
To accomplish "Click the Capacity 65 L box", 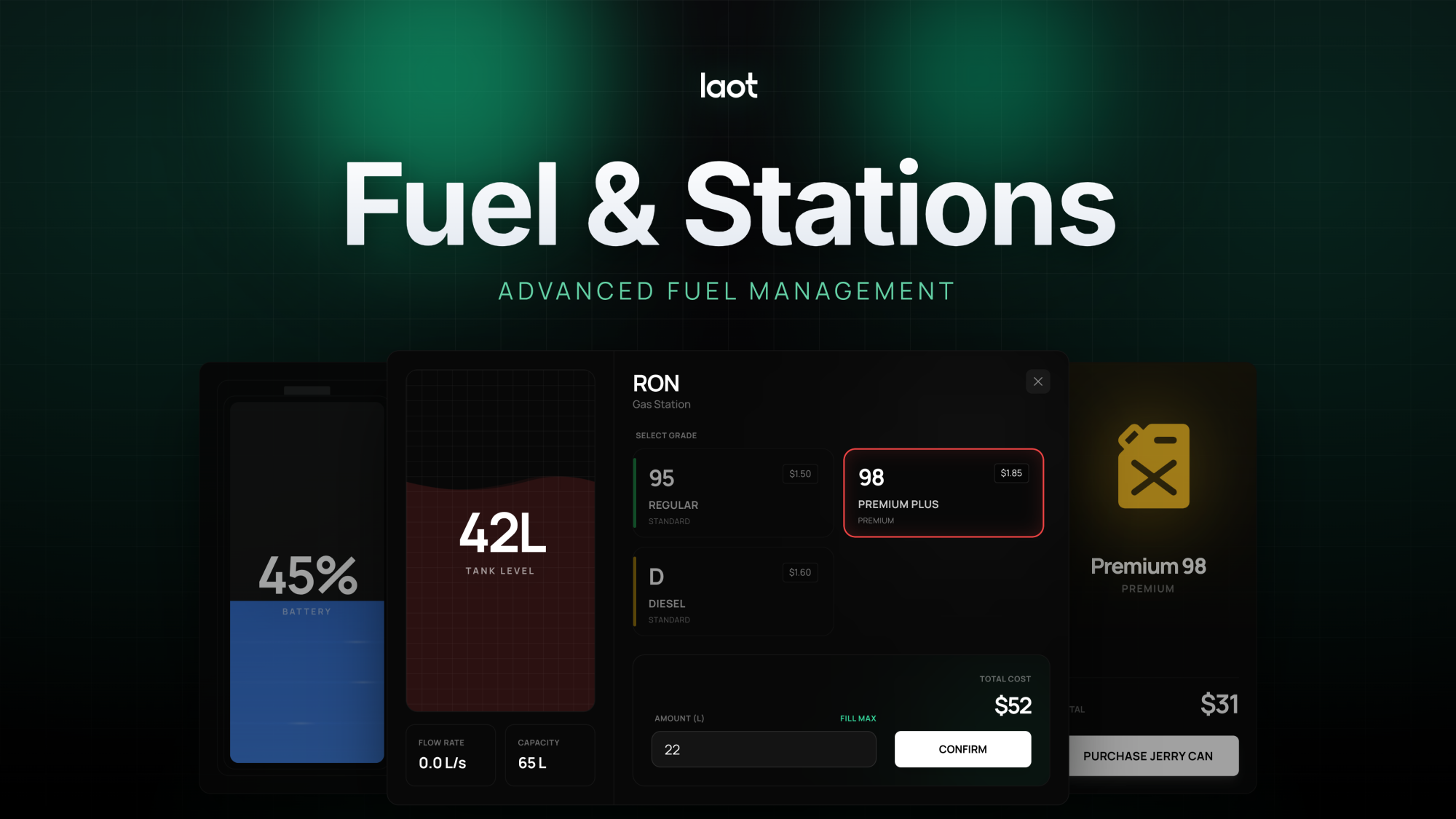I will 550,754.
